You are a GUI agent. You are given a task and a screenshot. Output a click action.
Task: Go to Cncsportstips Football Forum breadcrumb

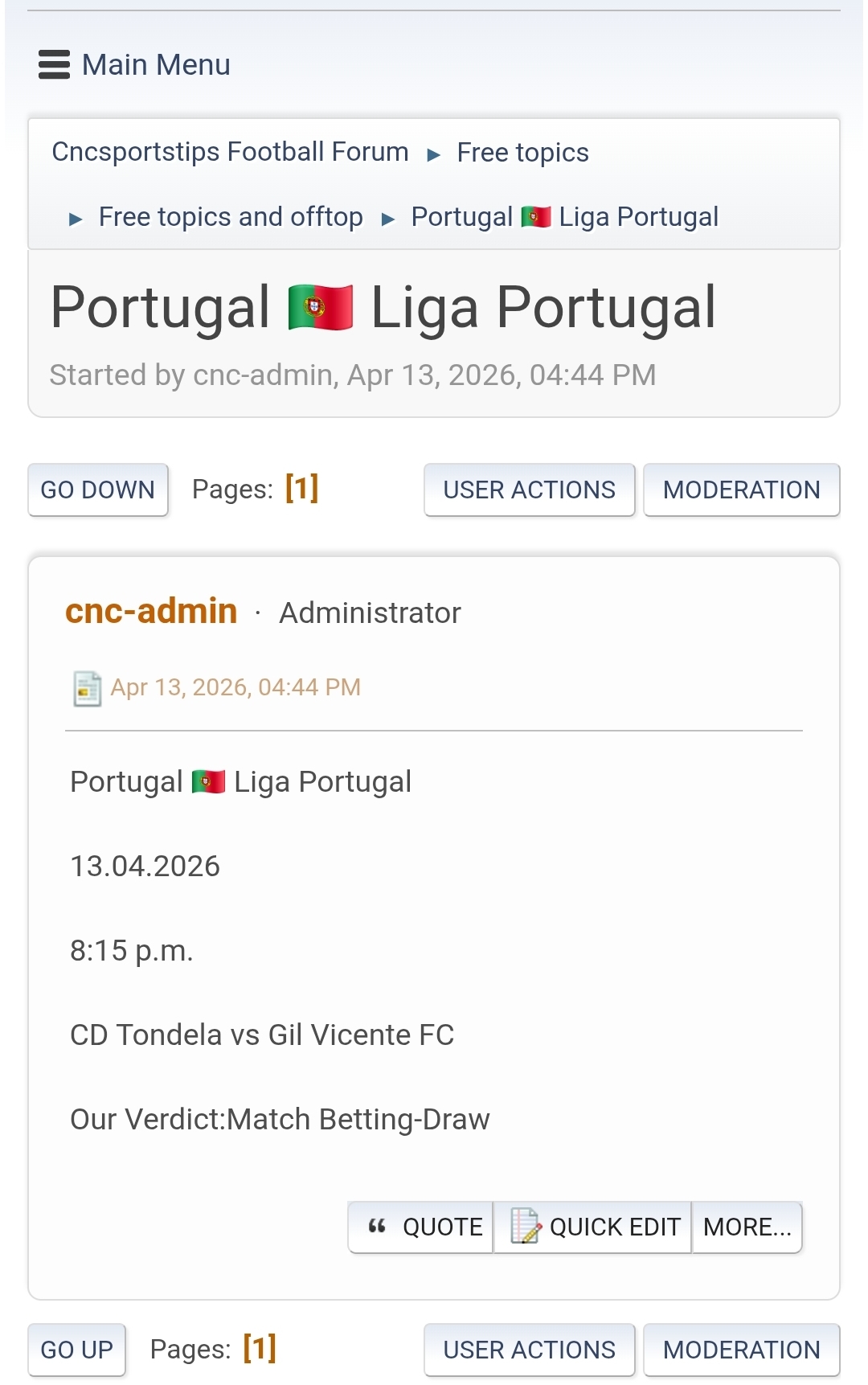coord(230,152)
